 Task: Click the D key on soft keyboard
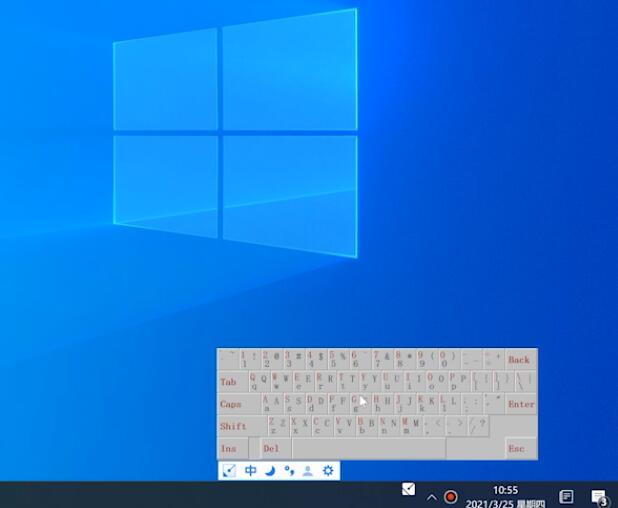point(317,404)
